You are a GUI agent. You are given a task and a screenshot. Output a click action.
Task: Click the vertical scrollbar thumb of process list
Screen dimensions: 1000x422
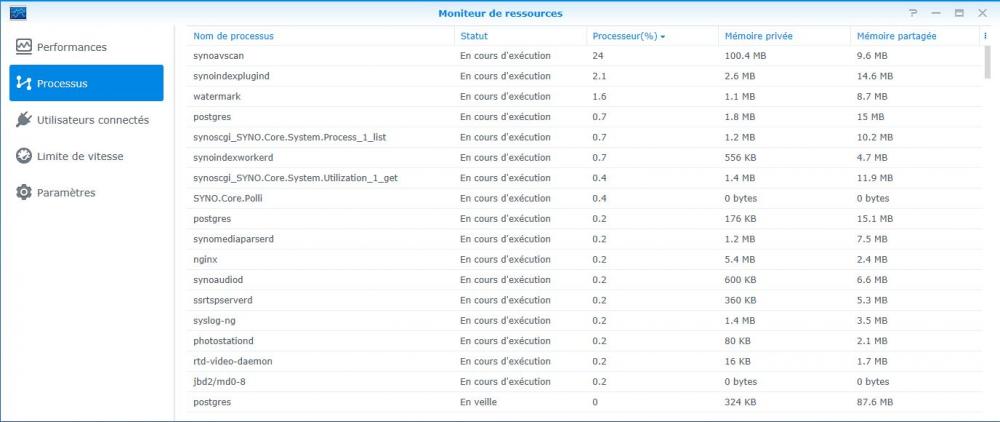click(988, 62)
